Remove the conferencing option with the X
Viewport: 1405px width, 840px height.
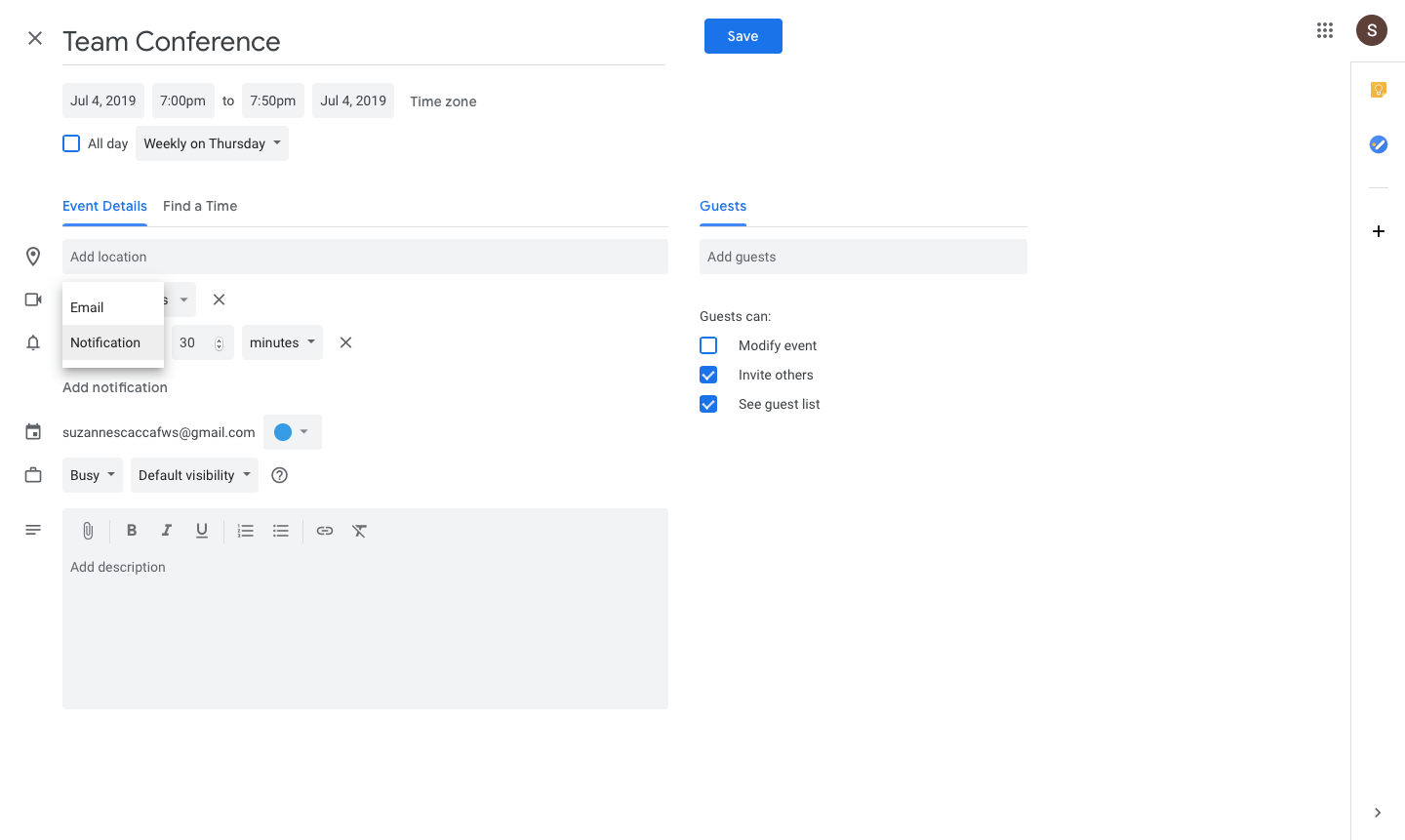219,300
